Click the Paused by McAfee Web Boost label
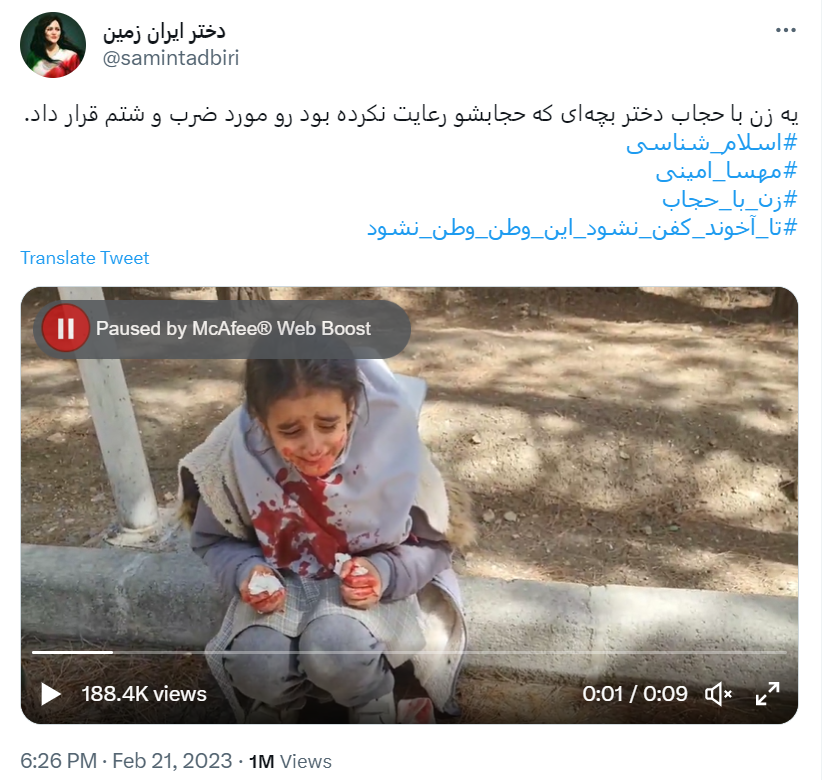 coord(233,329)
